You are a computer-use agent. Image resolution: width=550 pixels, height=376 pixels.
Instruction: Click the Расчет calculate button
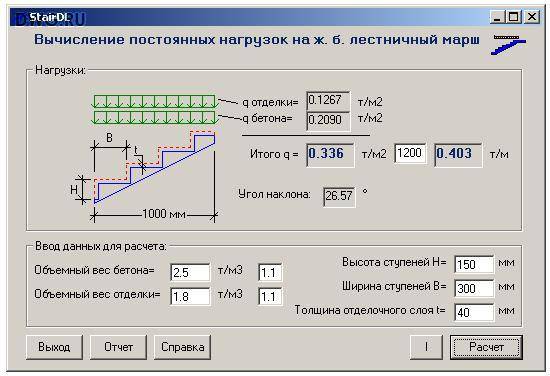[x=486, y=347]
